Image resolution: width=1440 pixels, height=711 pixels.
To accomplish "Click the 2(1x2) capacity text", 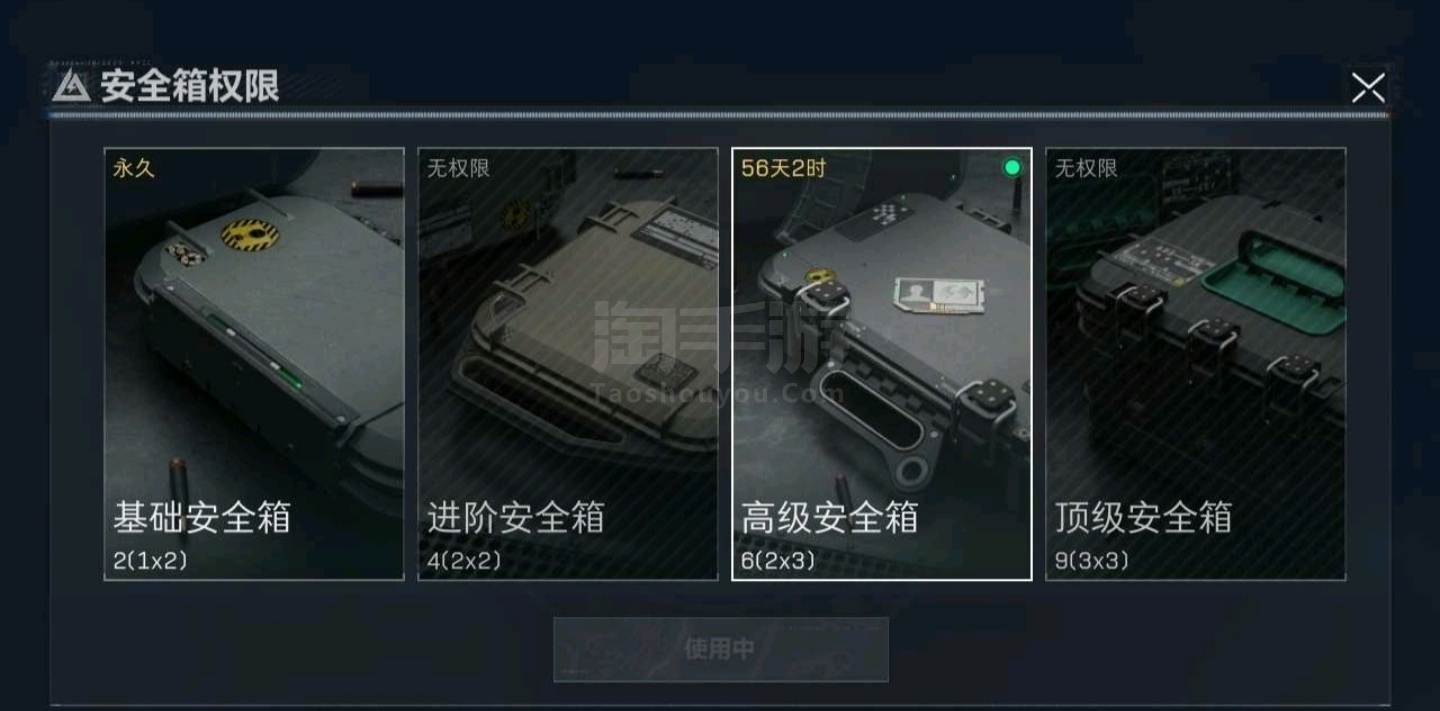I will tap(150, 561).
